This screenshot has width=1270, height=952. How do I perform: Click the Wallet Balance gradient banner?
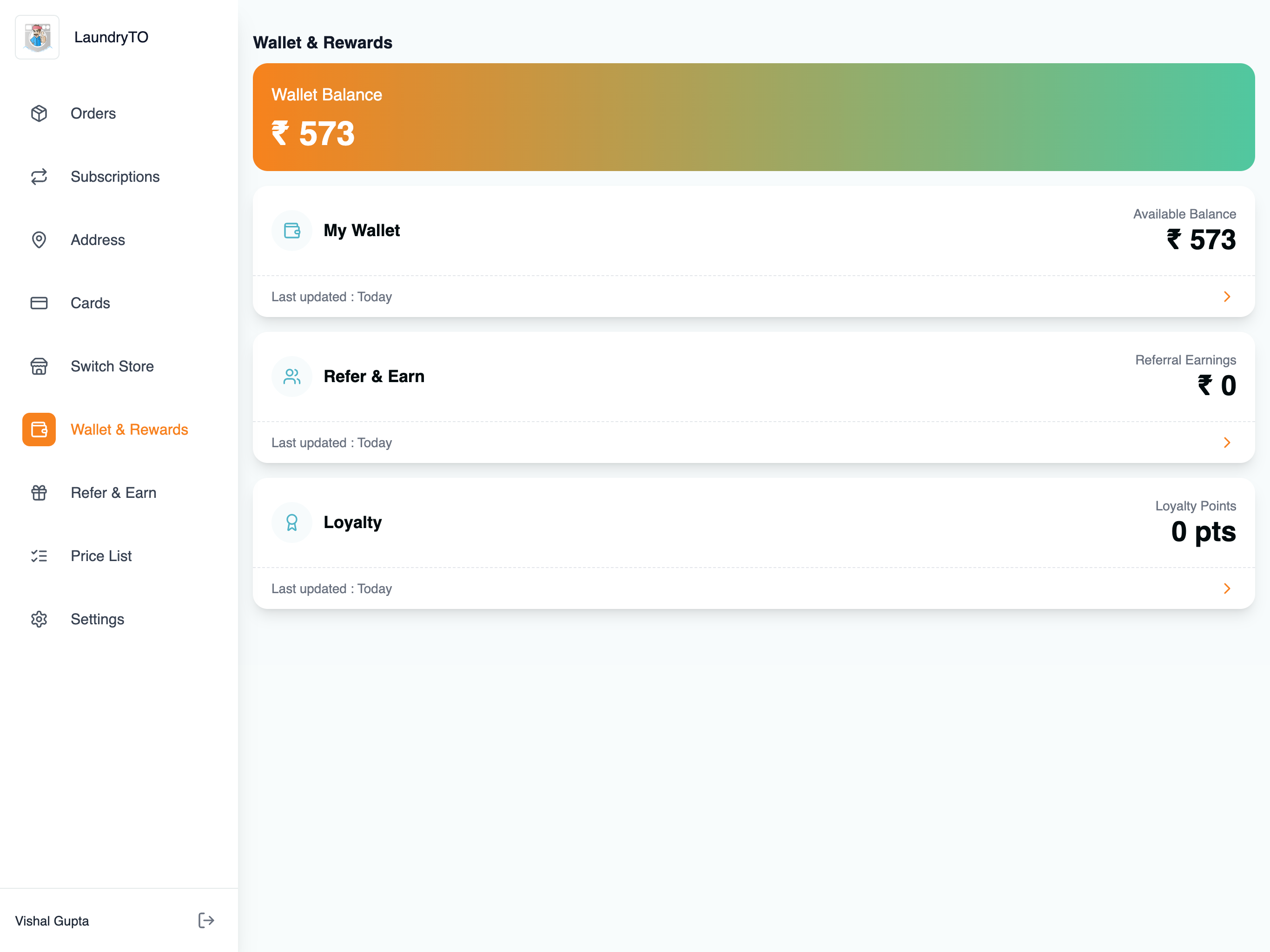(x=753, y=117)
